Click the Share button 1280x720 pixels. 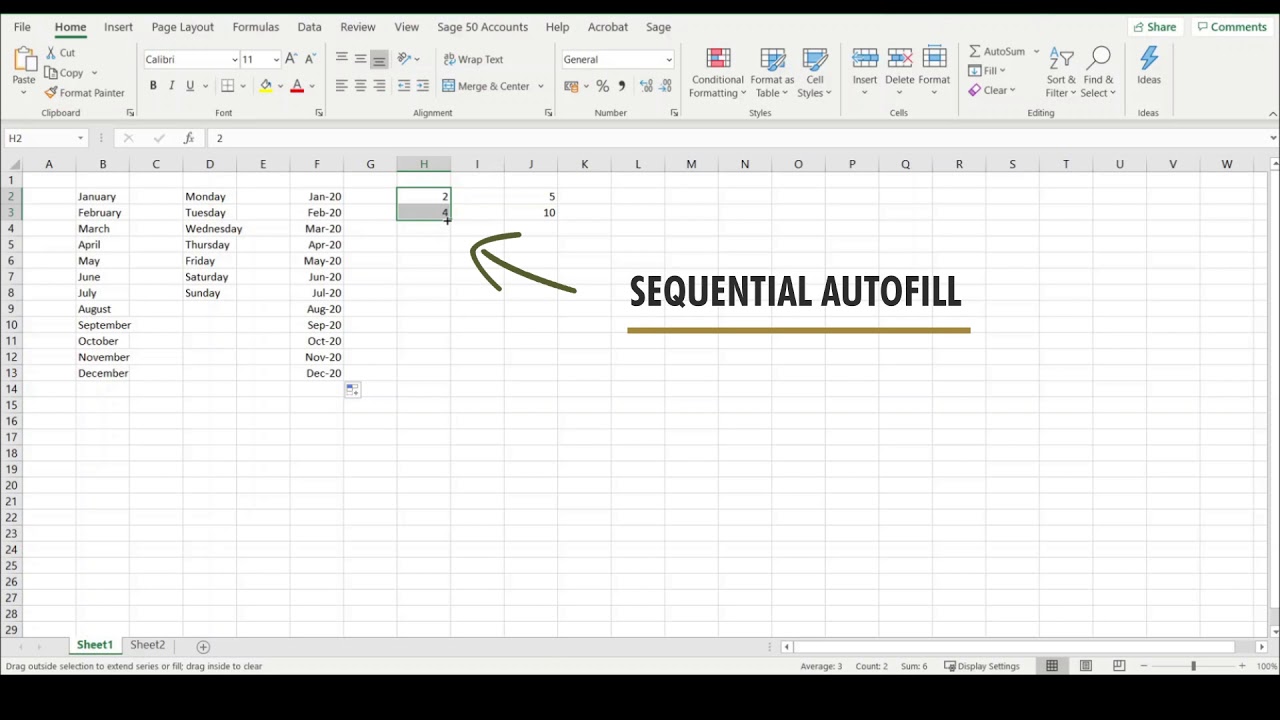click(1155, 26)
